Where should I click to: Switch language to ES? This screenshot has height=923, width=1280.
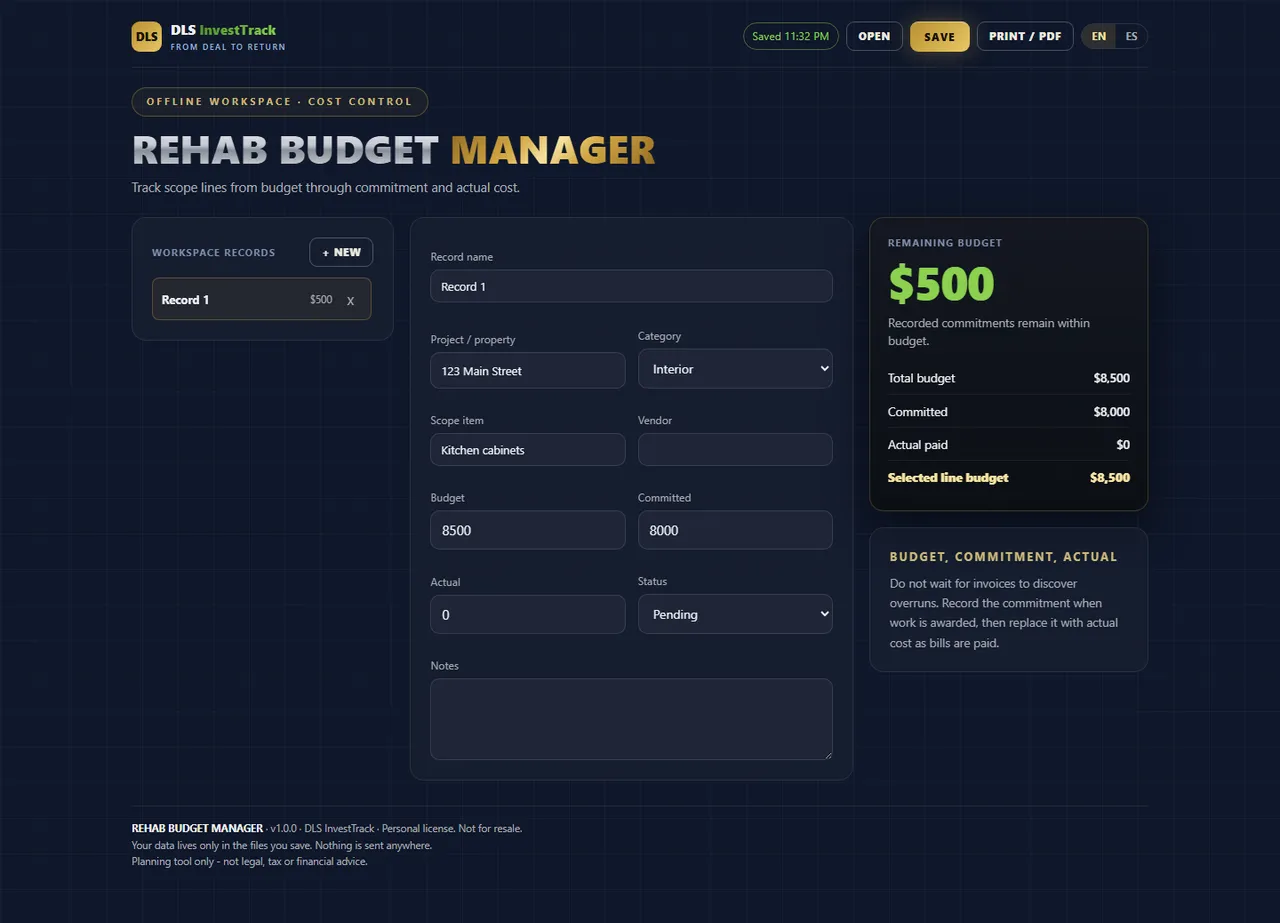point(1131,36)
